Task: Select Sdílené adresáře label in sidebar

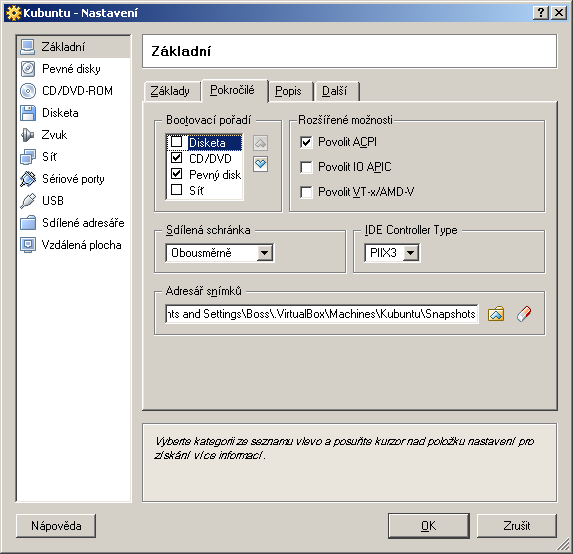Action: pyautogui.click(x=83, y=223)
